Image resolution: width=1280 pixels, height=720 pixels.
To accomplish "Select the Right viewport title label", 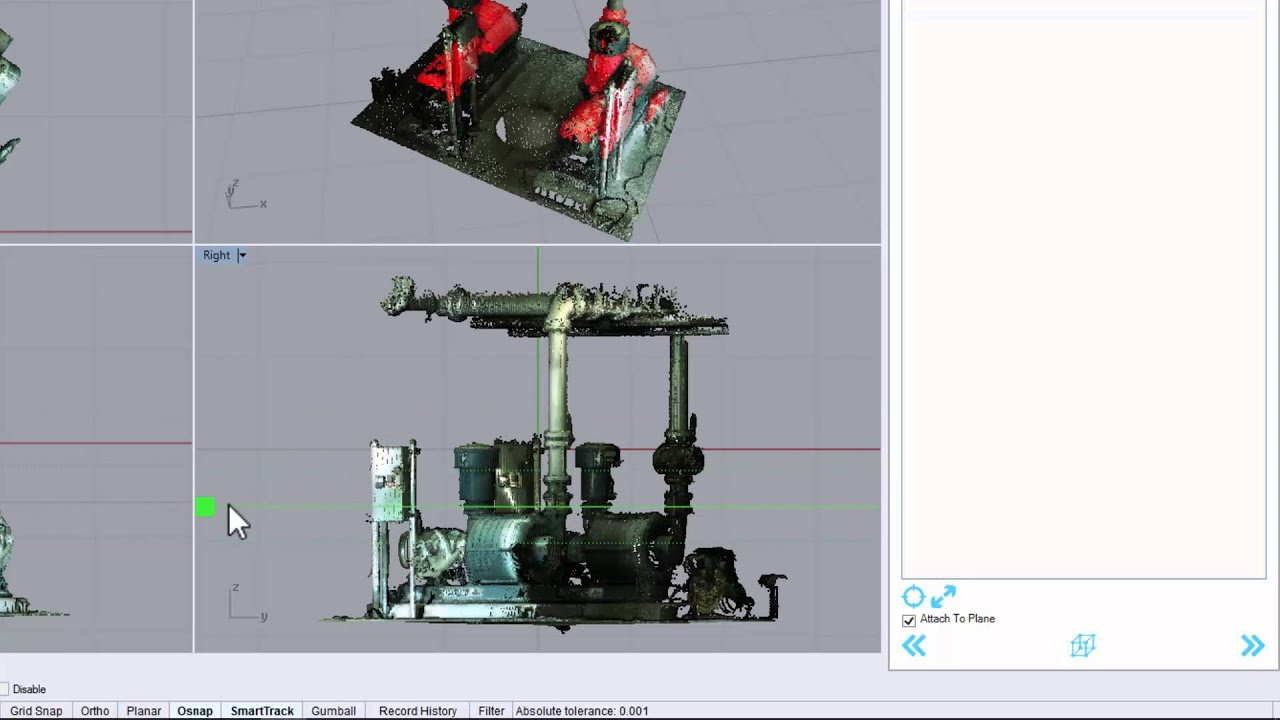I will click(216, 255).
